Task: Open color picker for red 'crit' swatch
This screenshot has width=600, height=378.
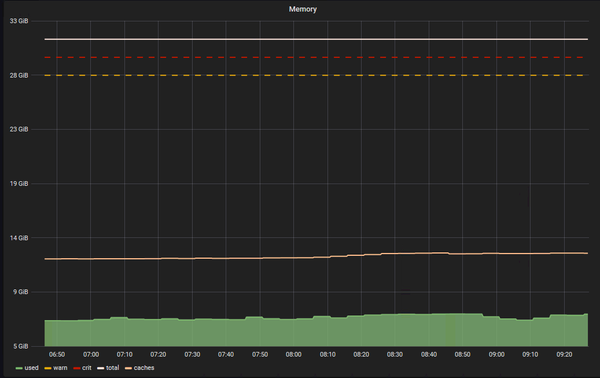Action: (x=77, y=368)
